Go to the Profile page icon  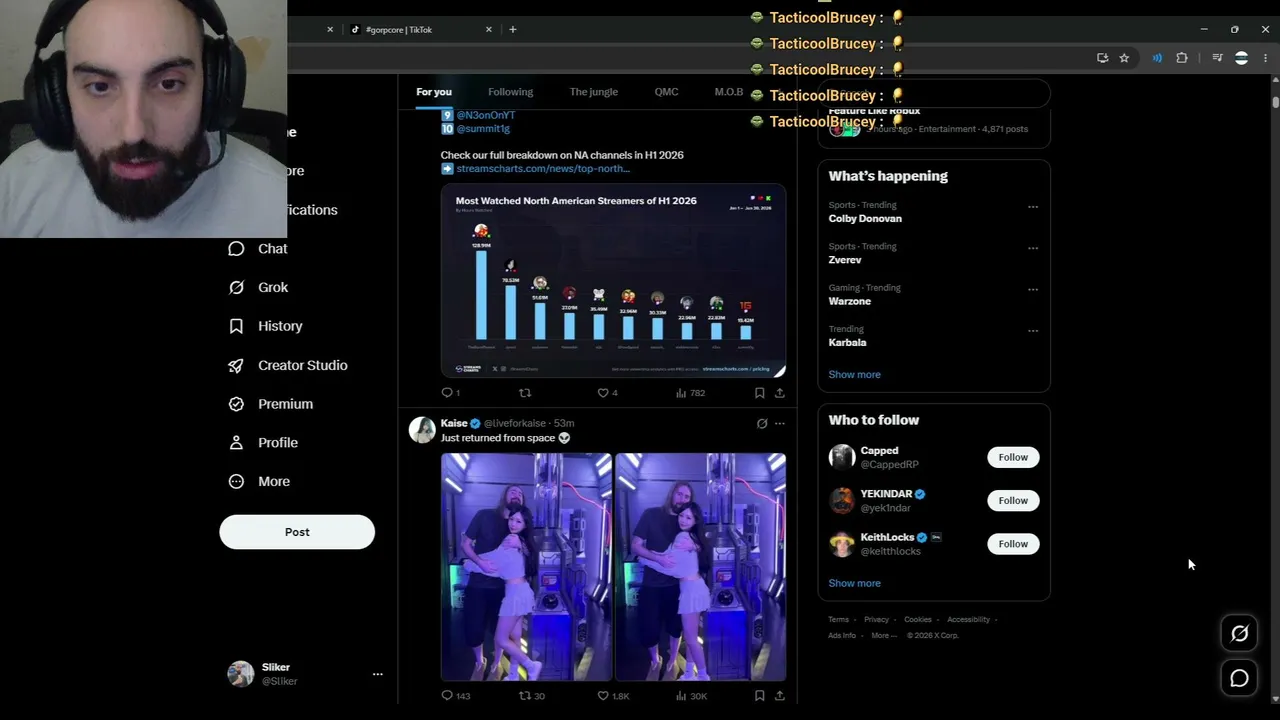coord(236,443)
